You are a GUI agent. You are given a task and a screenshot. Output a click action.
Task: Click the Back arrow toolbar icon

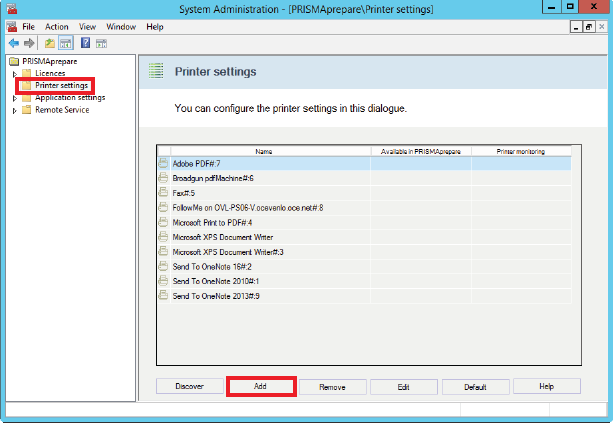coord(14,43)
